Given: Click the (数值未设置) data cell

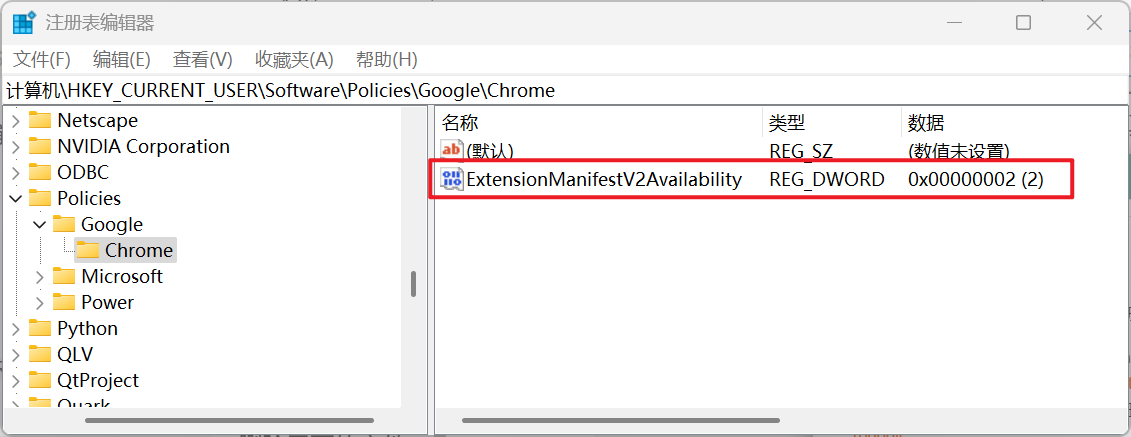Looking at the screenshot, I should 959,151.
